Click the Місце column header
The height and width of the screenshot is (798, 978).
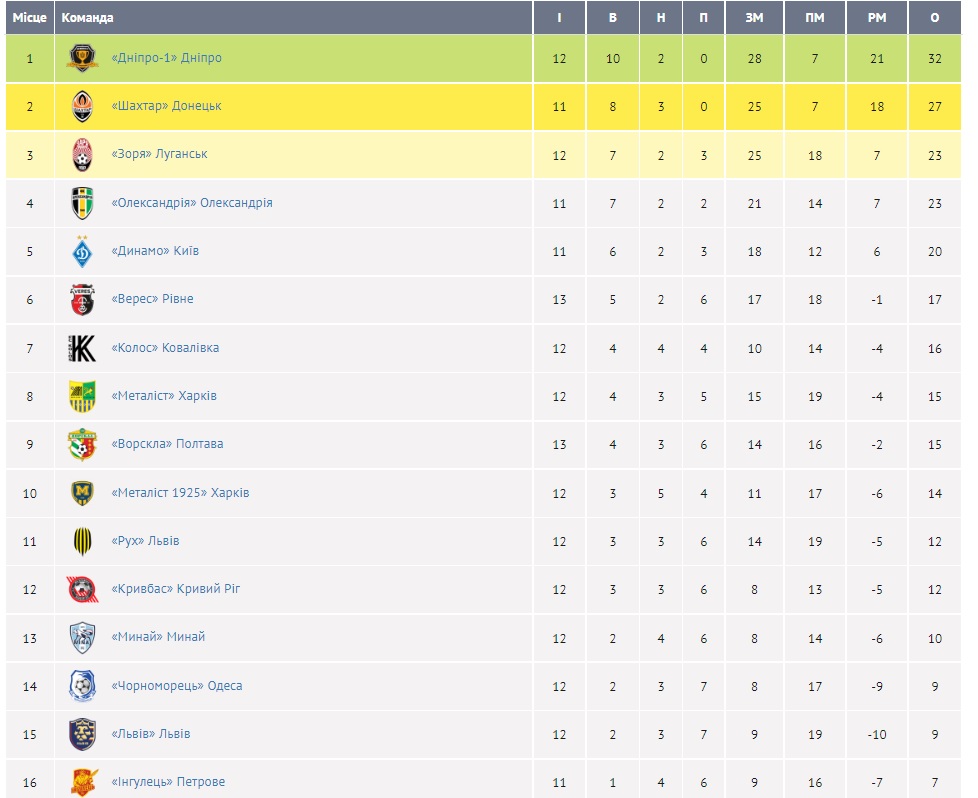(x=30, y=17)
